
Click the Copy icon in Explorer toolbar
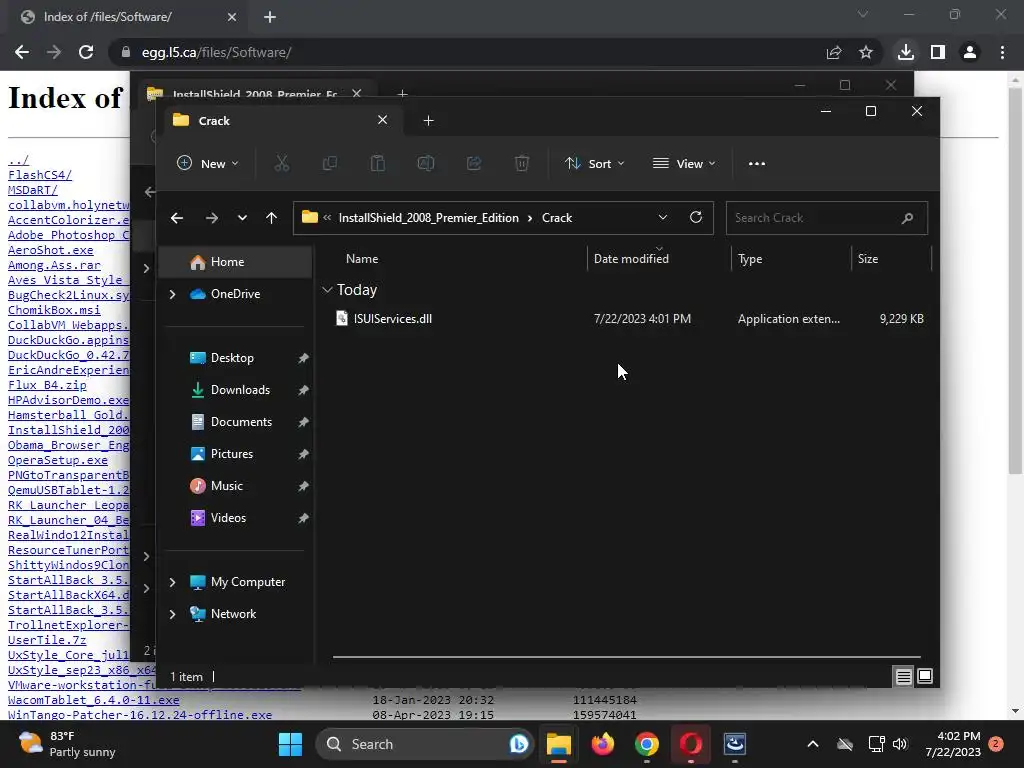pos(330,163)
